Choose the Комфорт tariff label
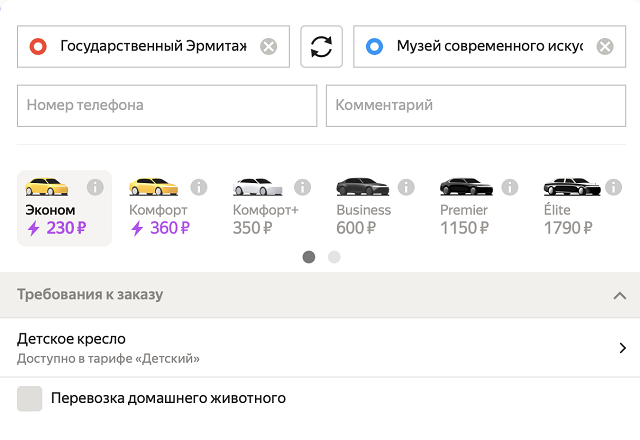Image resolution: width=640 pixels, height=440 pixels. [x=158, y=210]
